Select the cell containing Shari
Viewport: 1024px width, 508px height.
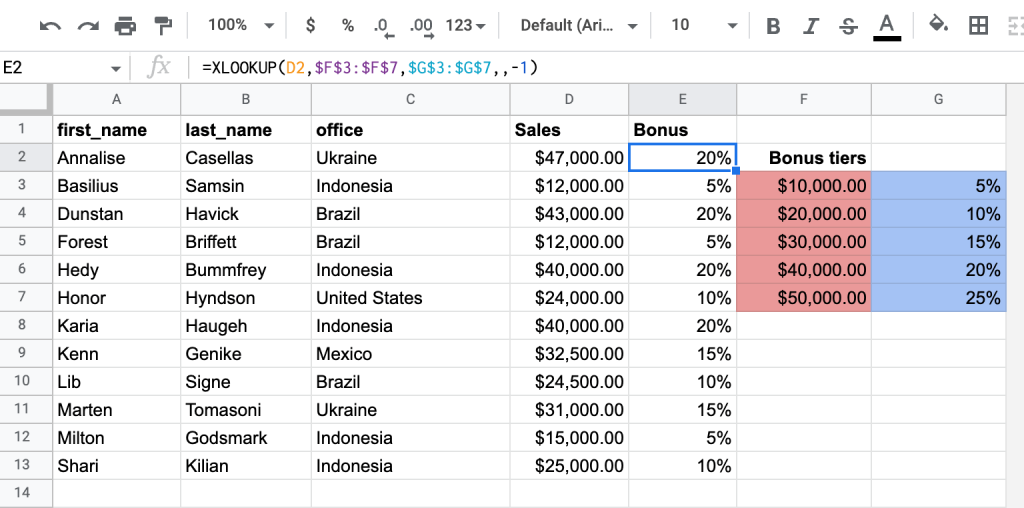click(x=116, y=466)
